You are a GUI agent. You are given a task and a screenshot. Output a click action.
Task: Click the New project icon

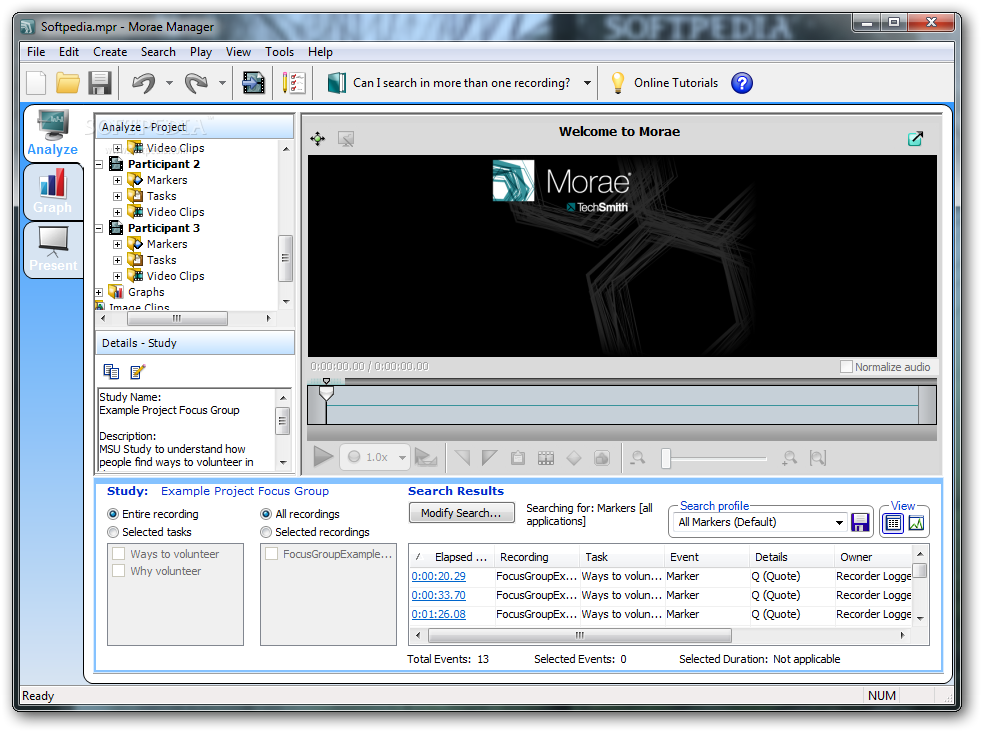[36, 83]
